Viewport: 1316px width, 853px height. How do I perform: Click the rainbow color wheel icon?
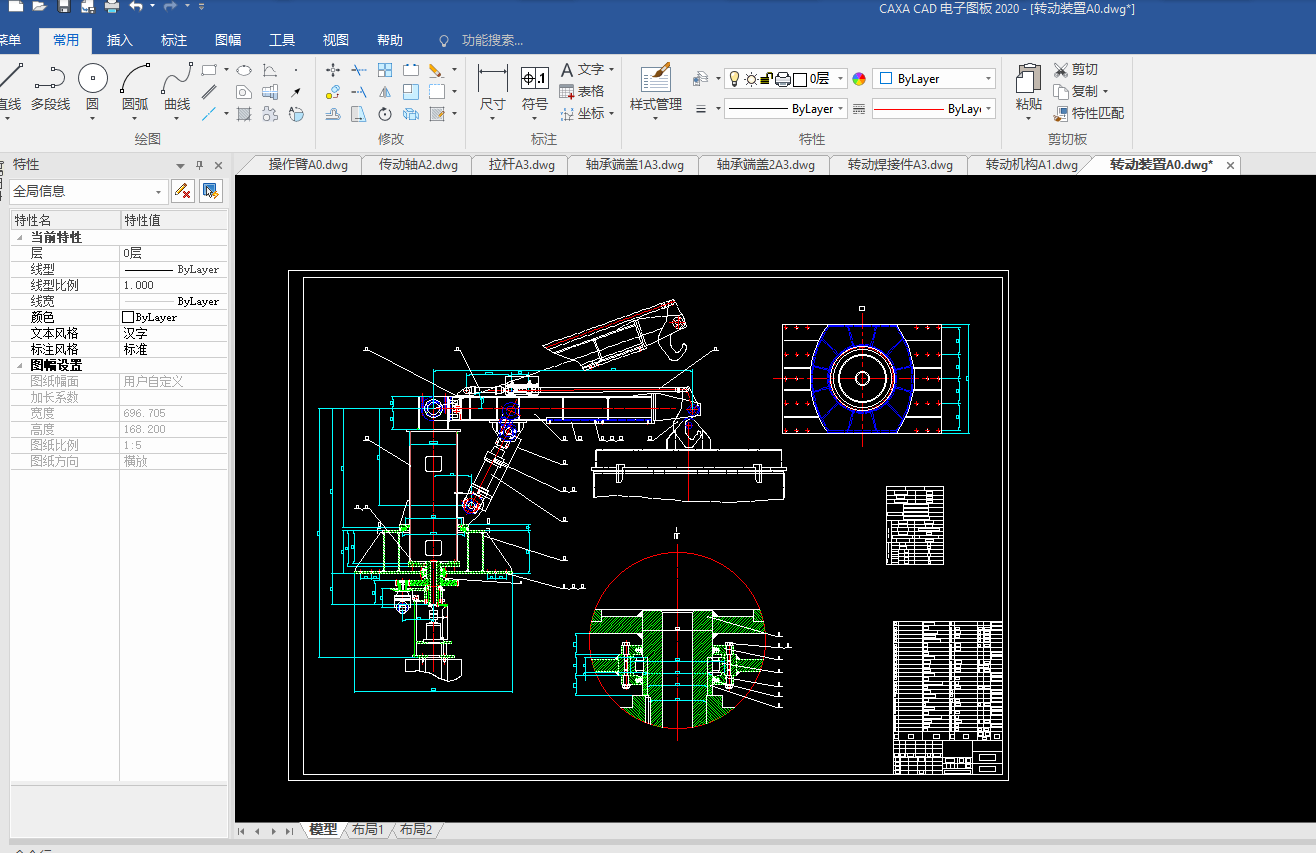click(x=859, y=79)
